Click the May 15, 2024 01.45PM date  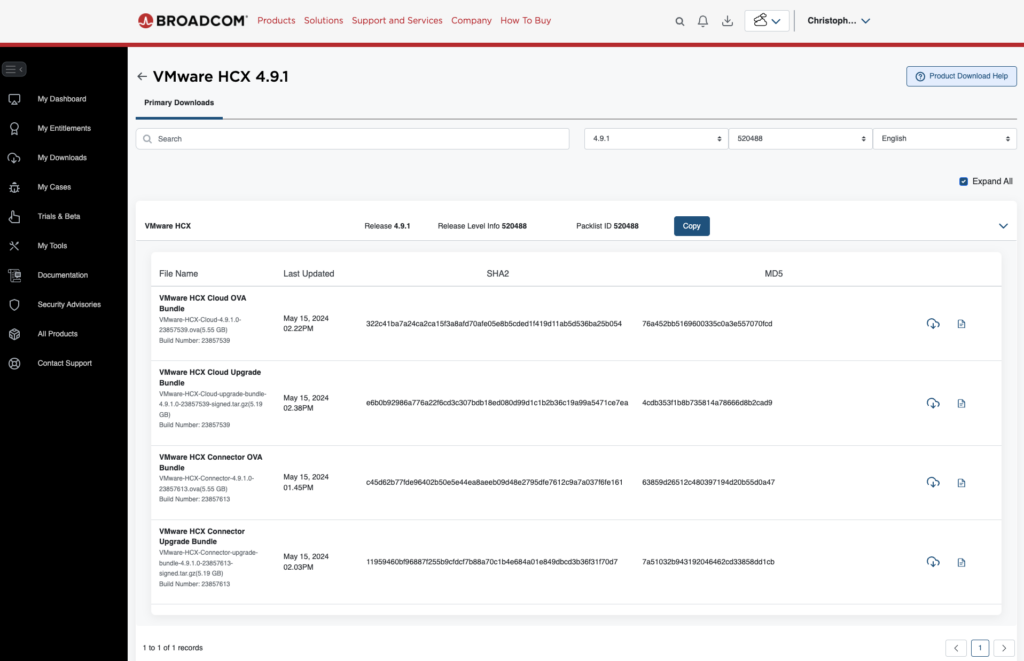tap(306, 483)
